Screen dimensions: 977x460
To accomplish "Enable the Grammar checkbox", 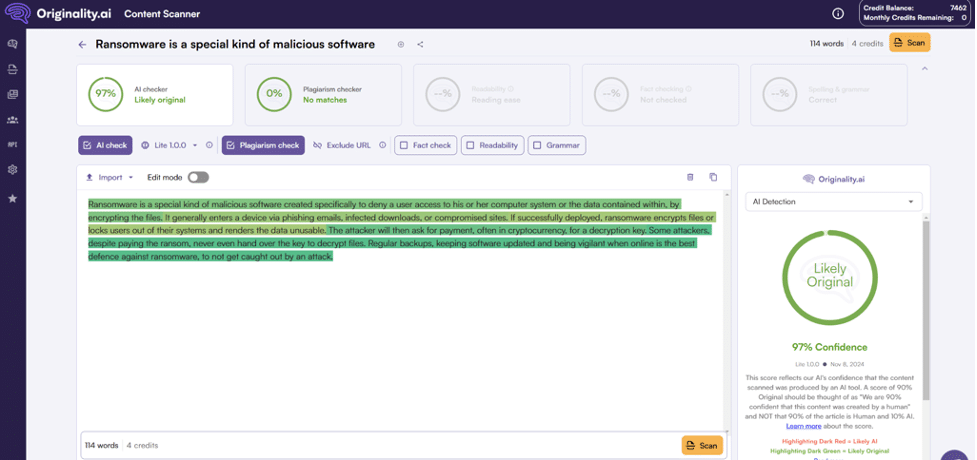I will click(537, 145).
